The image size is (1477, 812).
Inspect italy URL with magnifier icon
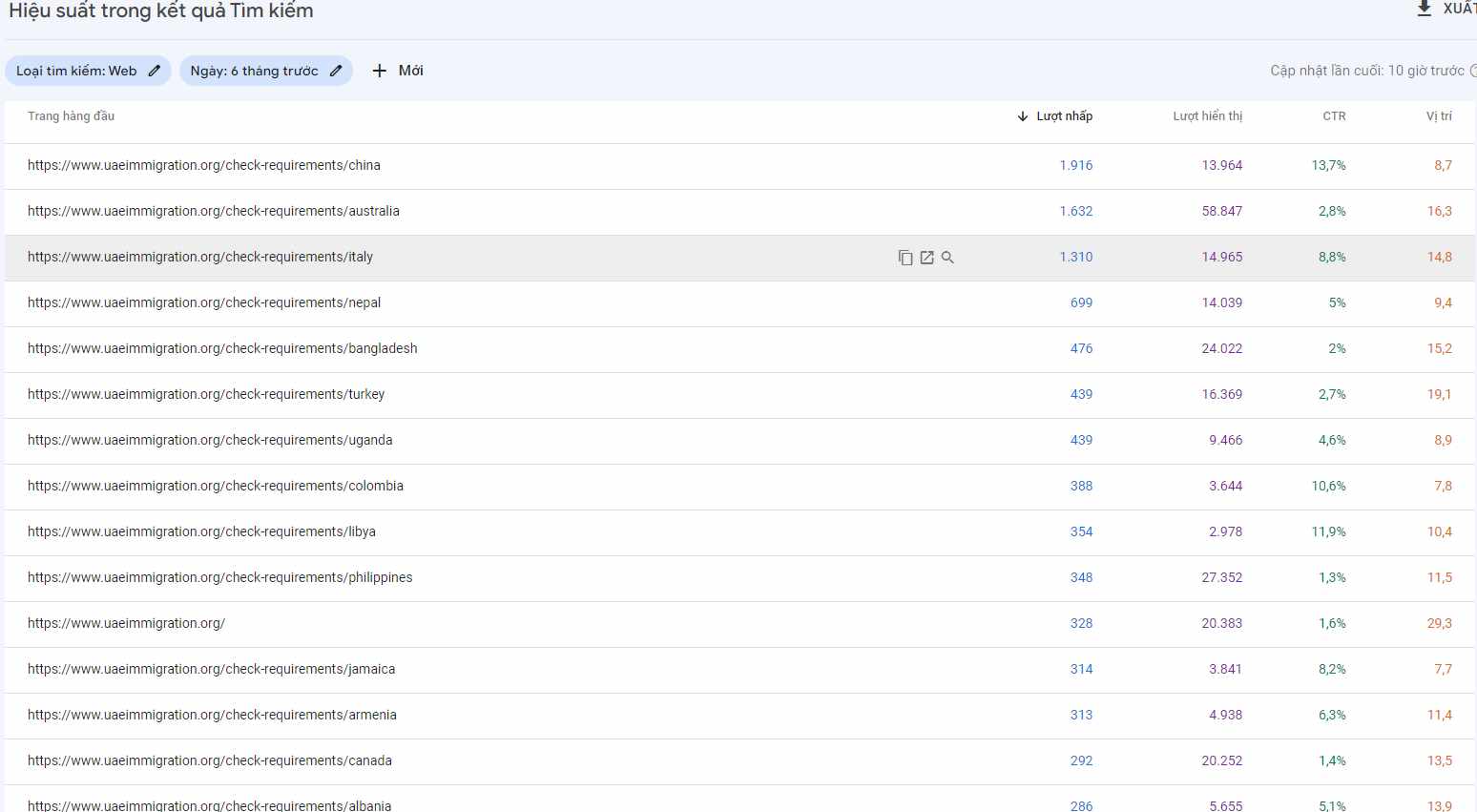tap(947, 258)
